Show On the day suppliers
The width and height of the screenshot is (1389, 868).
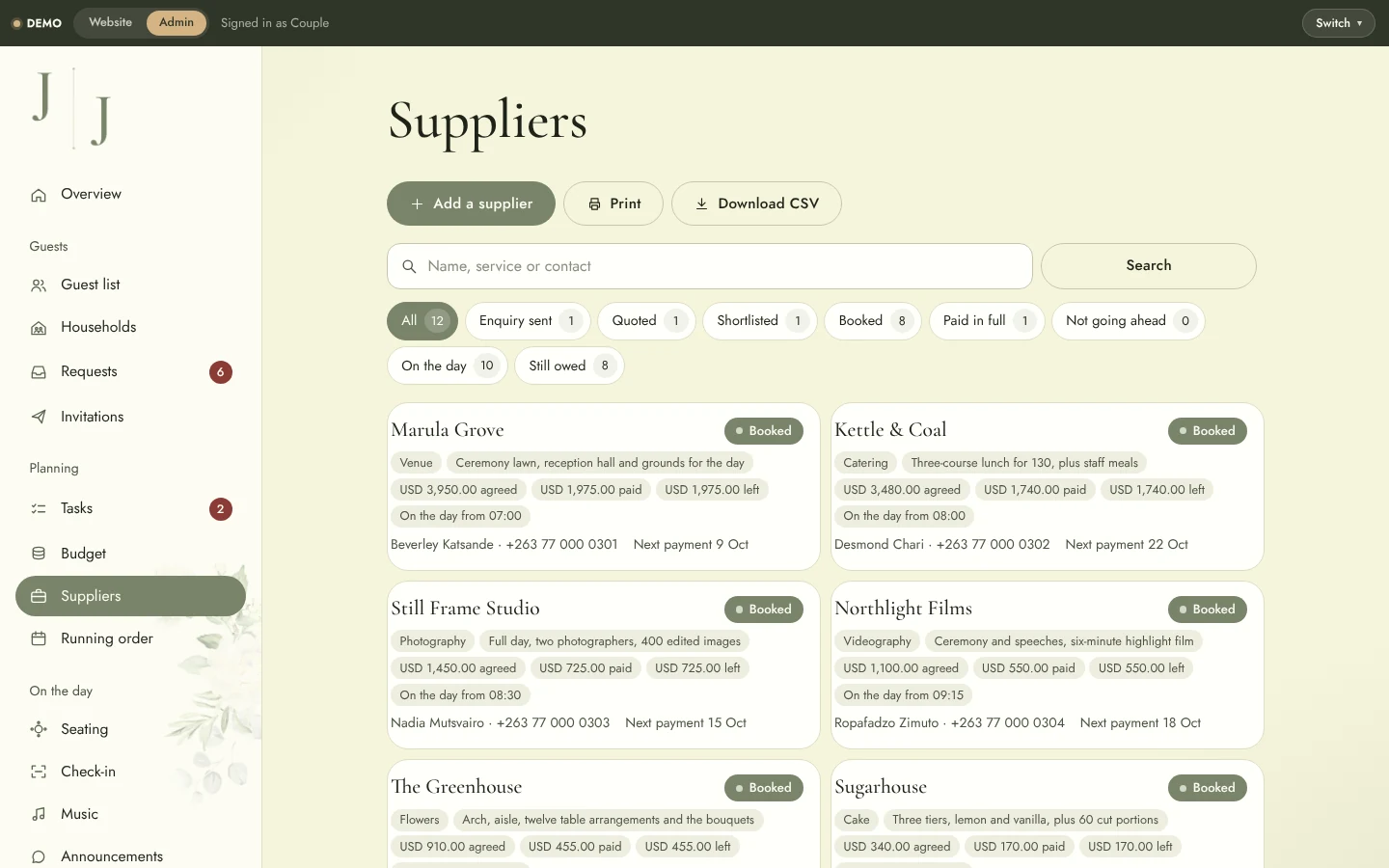pyautogui.click(x=448, y=366)
